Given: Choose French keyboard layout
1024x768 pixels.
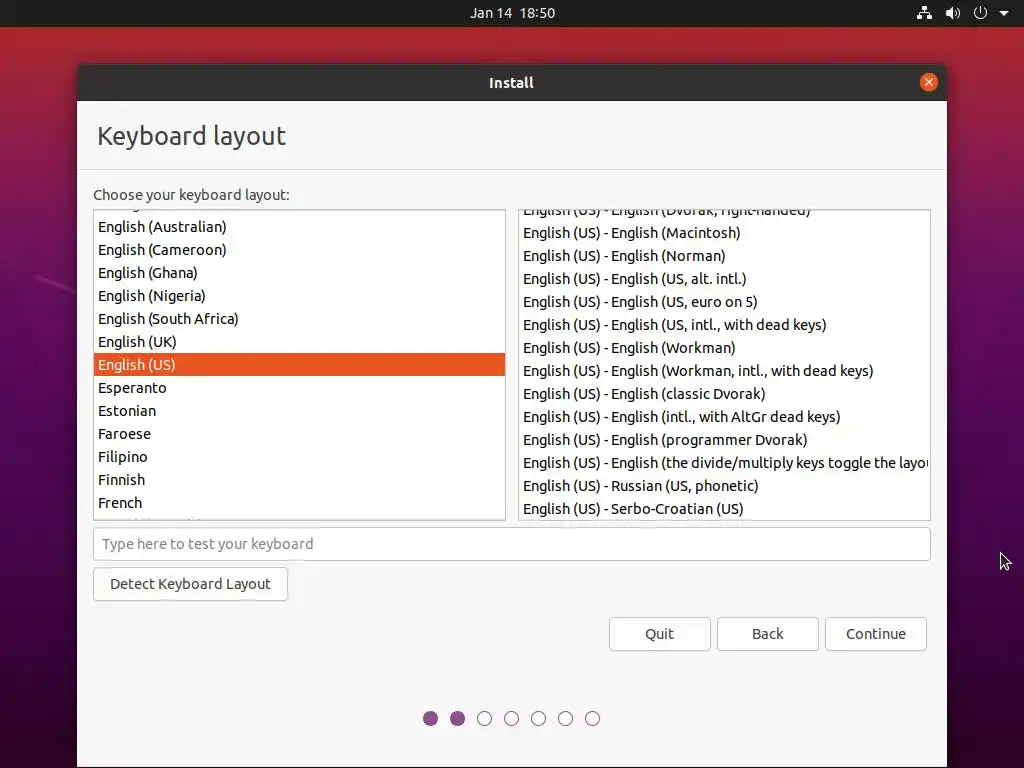Looking at the screenshot, I should pos(299,503).
